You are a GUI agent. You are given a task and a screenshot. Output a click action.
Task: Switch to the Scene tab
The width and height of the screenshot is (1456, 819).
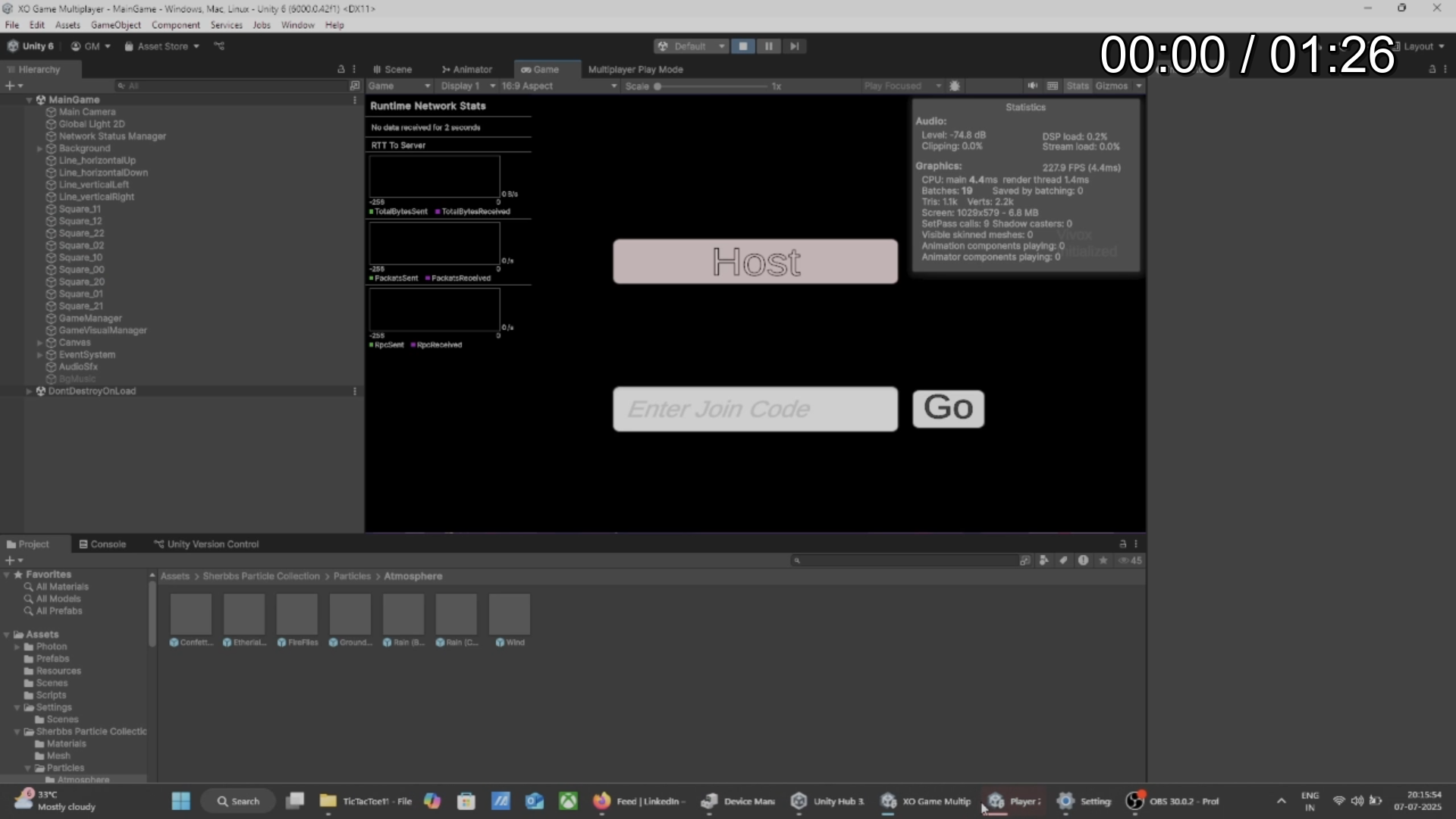point(393,69)
